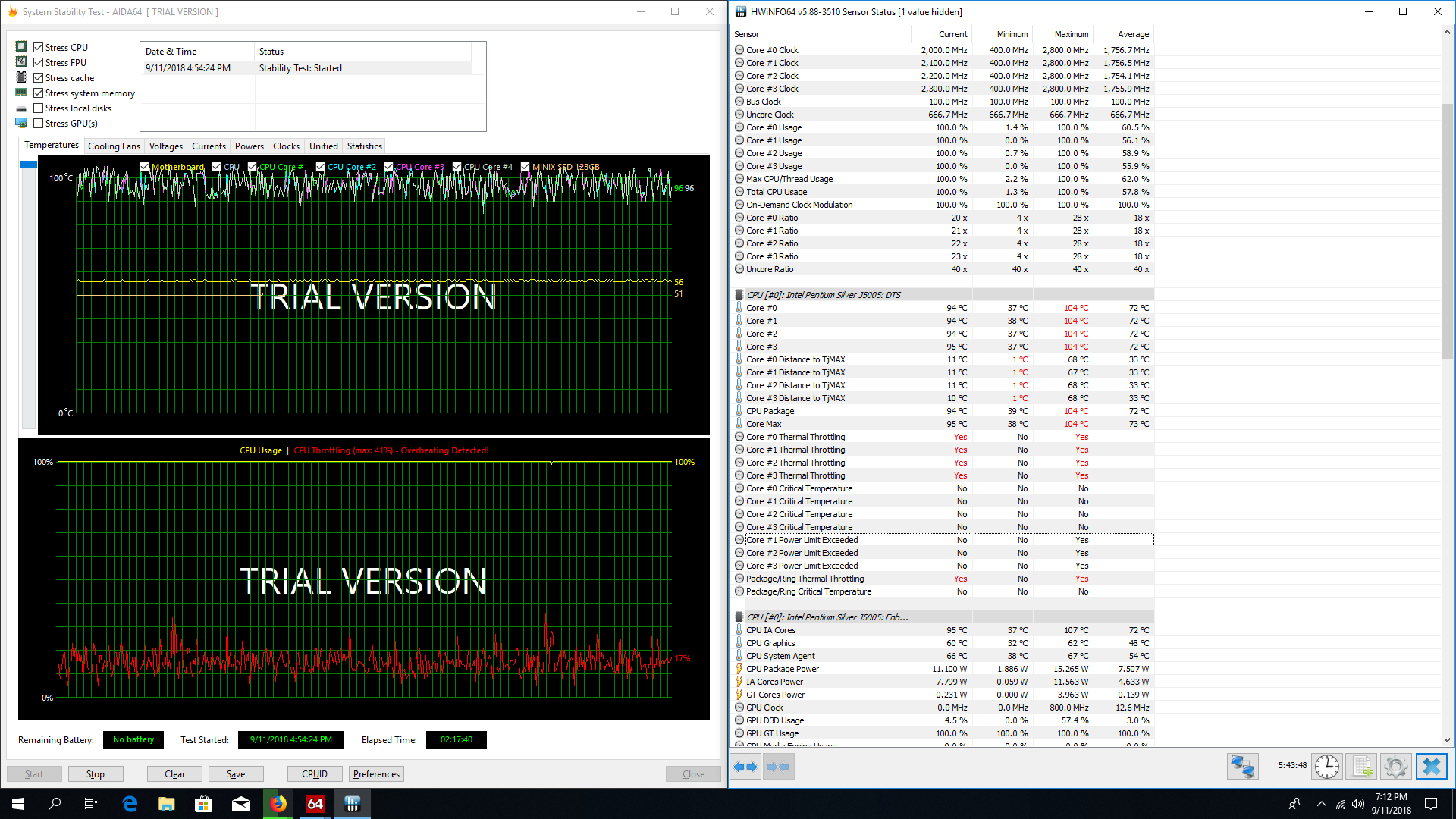
Task: Click CPU IA Cores thermometer icon
Action: click(x=739, y=630)
